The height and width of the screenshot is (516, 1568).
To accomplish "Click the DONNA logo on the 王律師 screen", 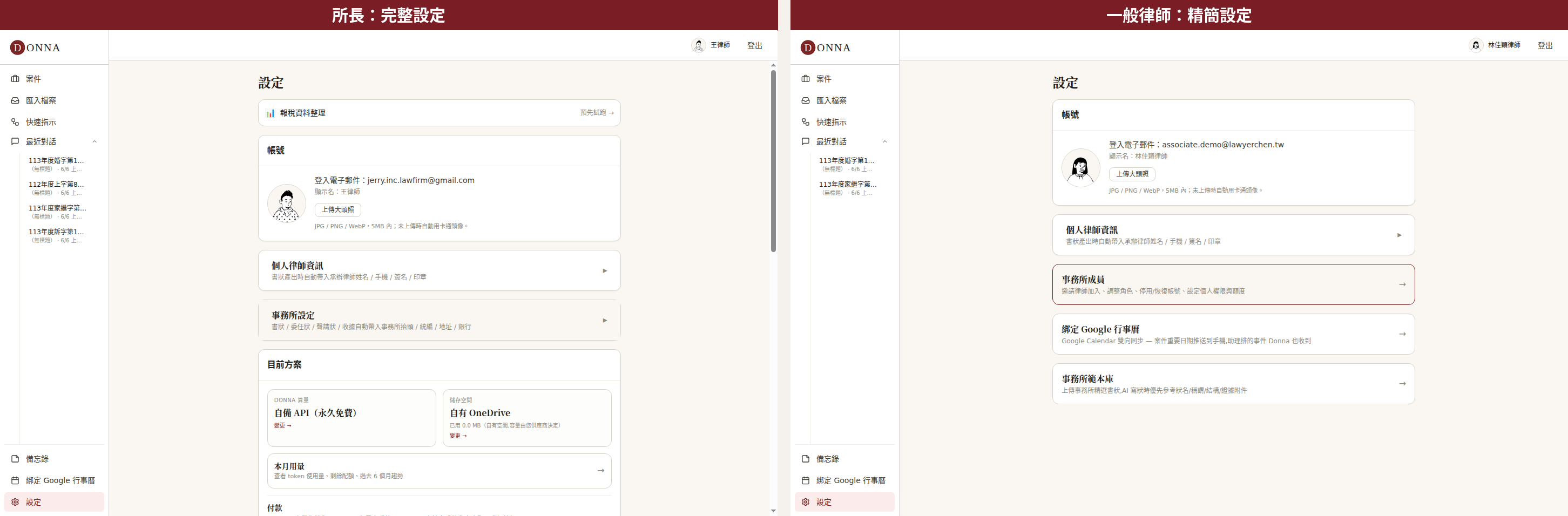I will [x=35, y=47].
